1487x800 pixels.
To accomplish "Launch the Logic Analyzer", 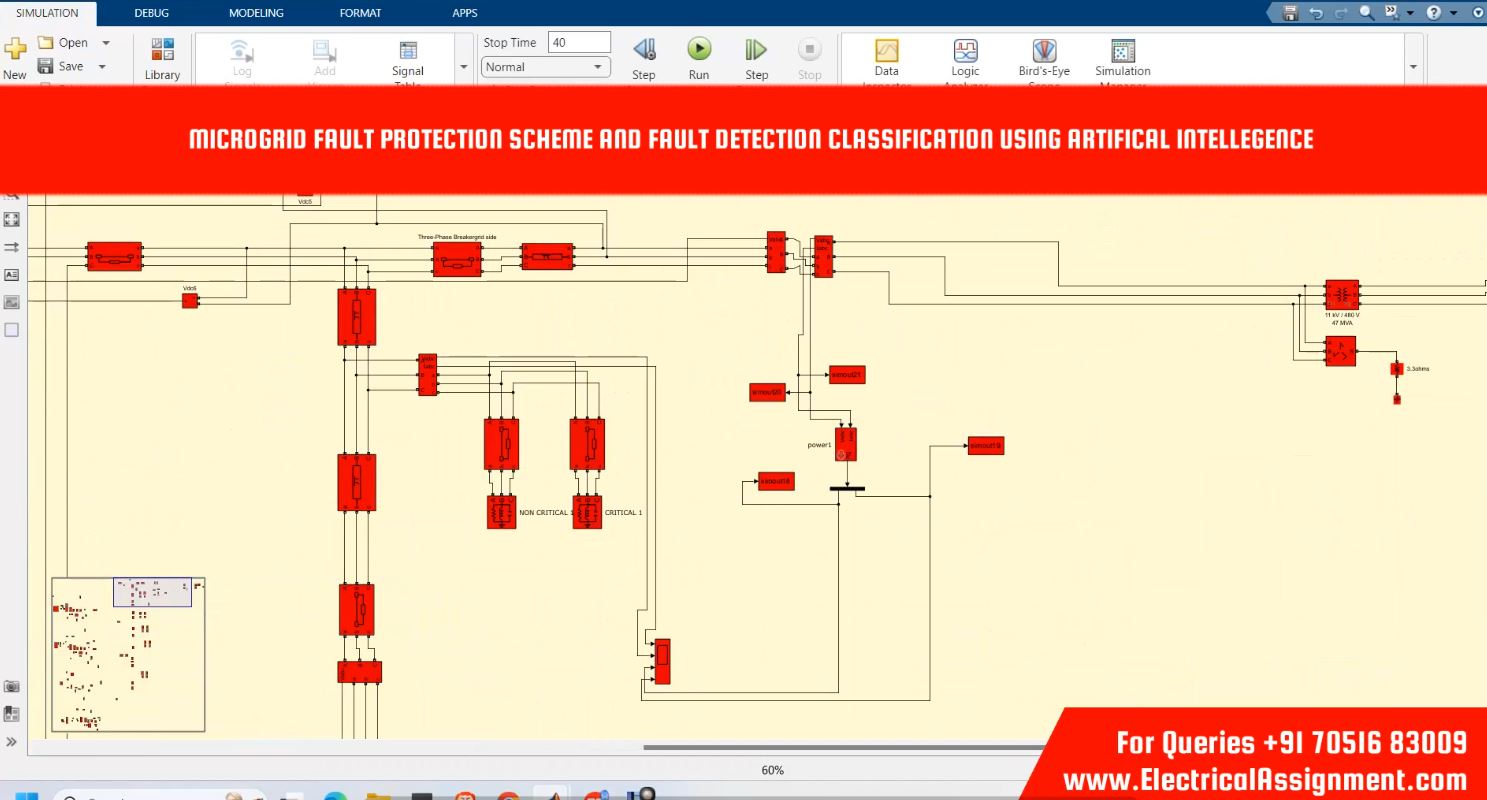I will 965,58.
